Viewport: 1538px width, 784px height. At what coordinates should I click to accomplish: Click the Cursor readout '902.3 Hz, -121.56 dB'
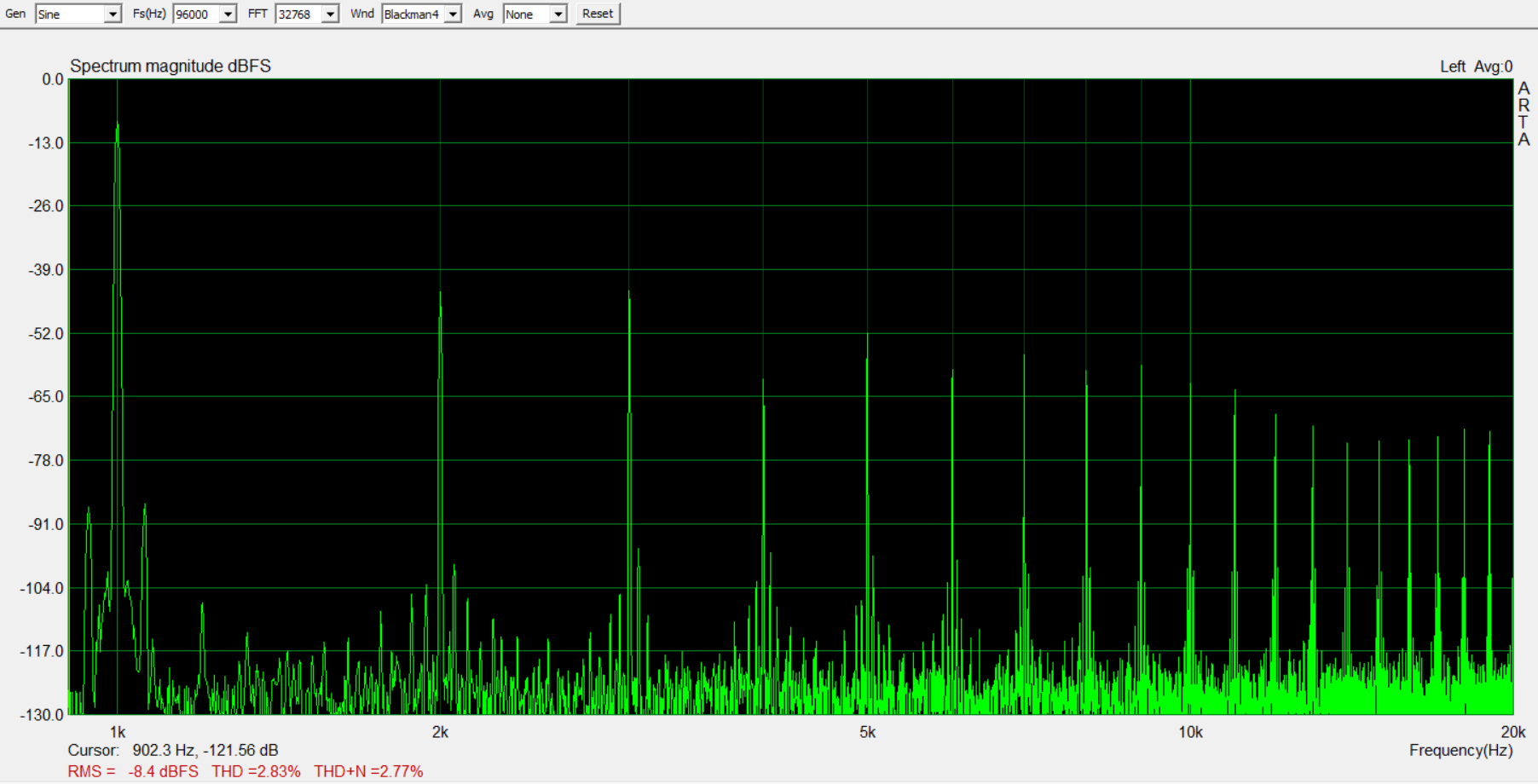click(x=205, y=751)
